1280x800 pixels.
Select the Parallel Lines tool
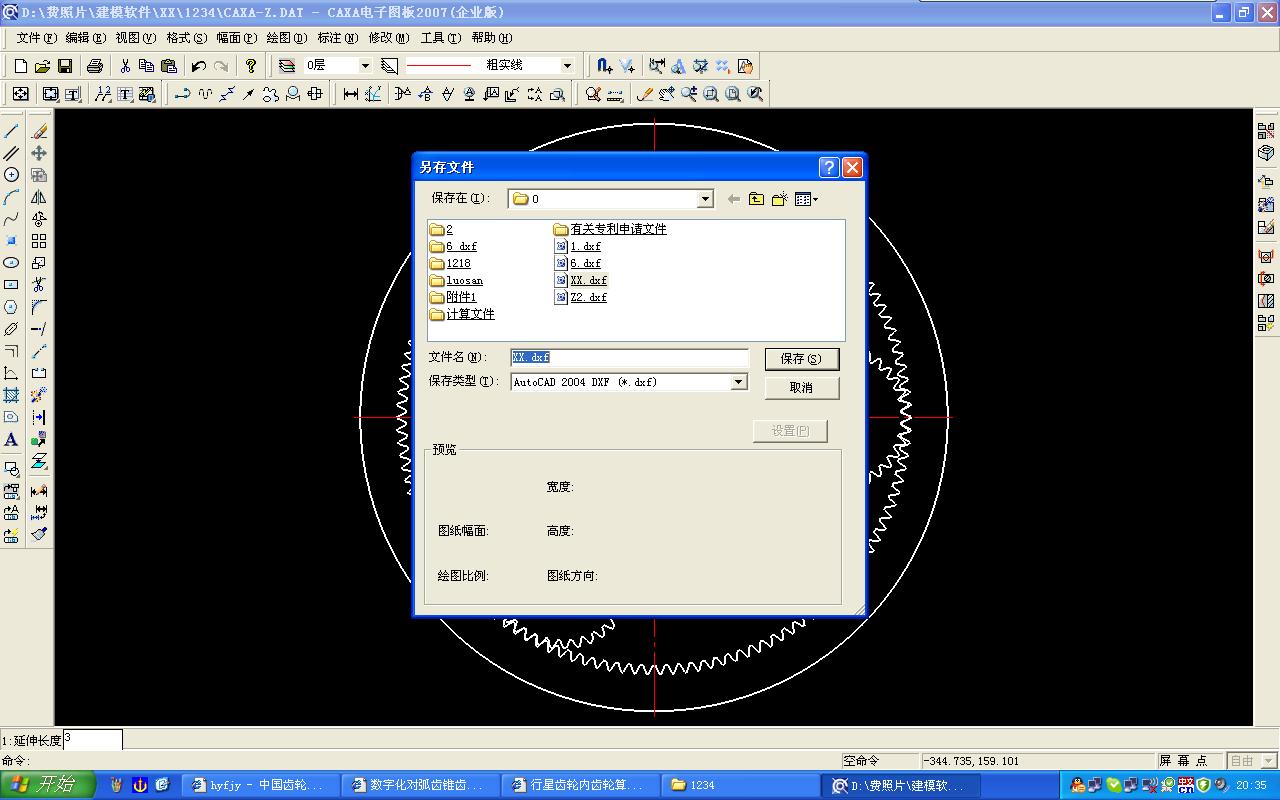(x=11, y=153)
